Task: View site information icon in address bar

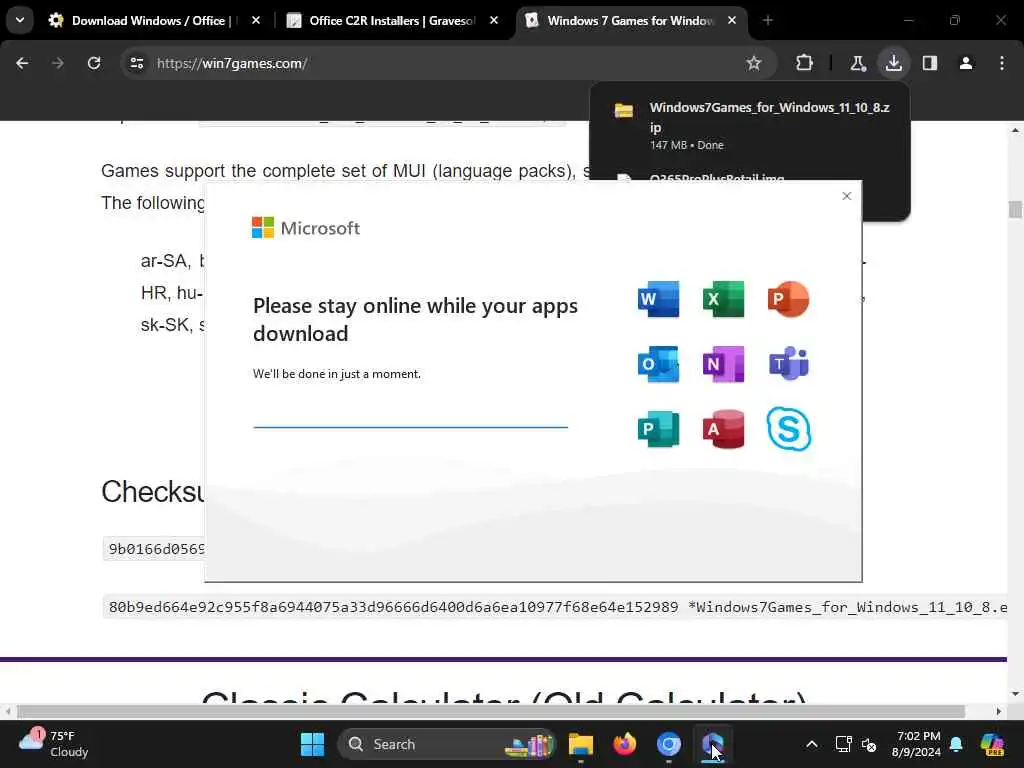Action: tap(136, 63)
